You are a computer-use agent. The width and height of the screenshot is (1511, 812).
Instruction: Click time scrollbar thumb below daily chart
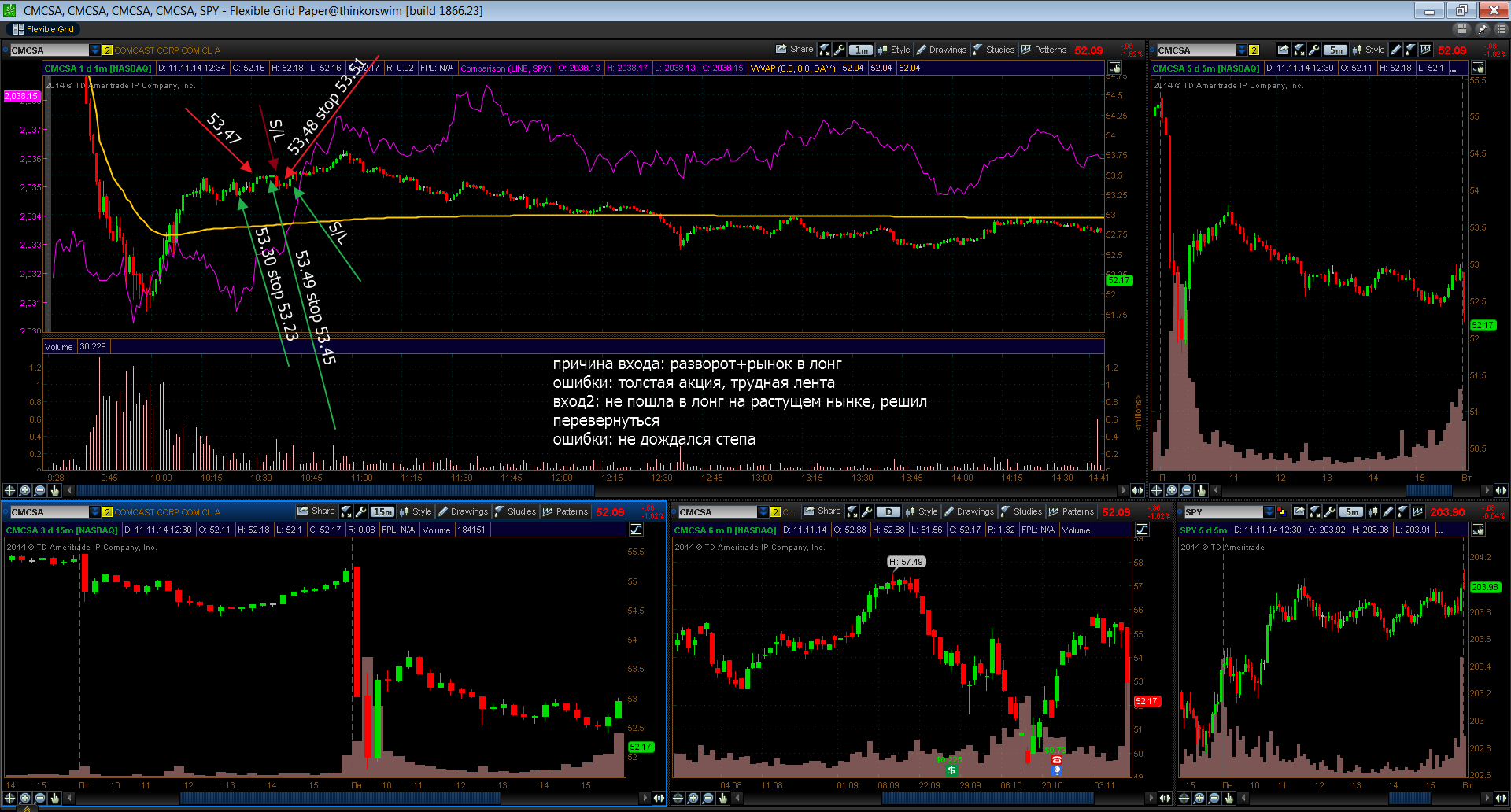(x=988, y=798)
